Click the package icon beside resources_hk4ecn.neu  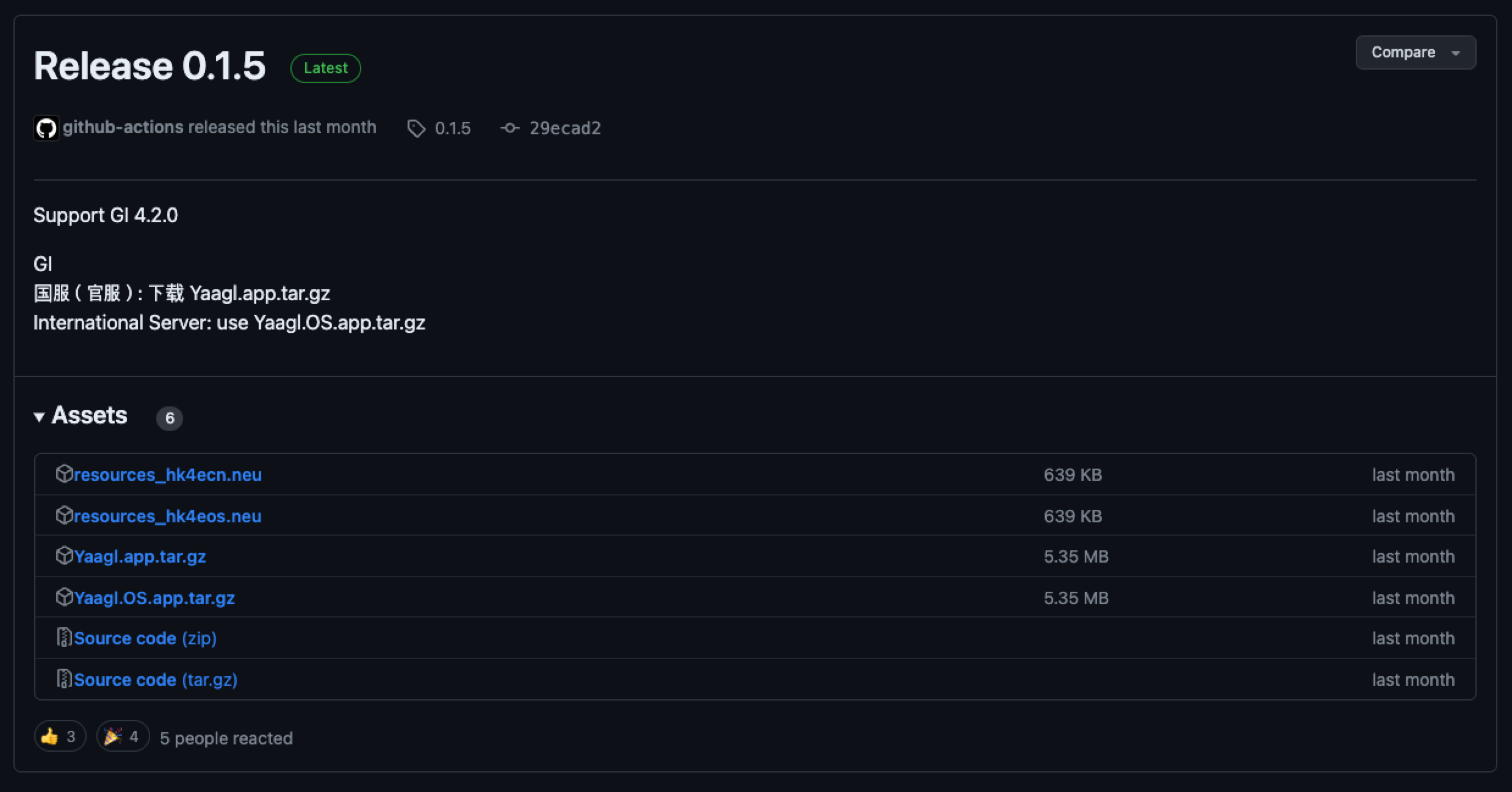pyautogui.click(x=63, y=474)
